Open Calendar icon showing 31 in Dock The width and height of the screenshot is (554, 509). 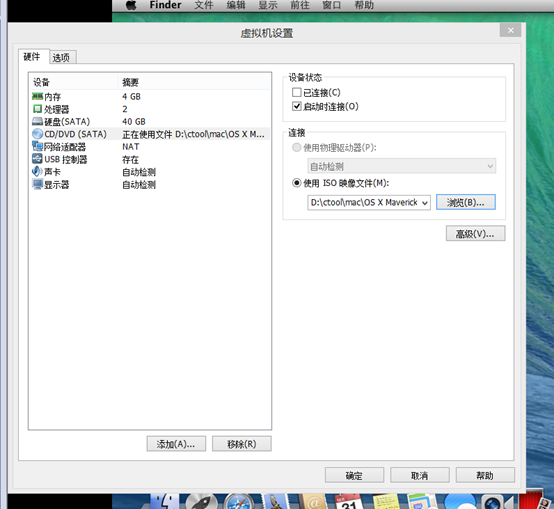point(348,502)
